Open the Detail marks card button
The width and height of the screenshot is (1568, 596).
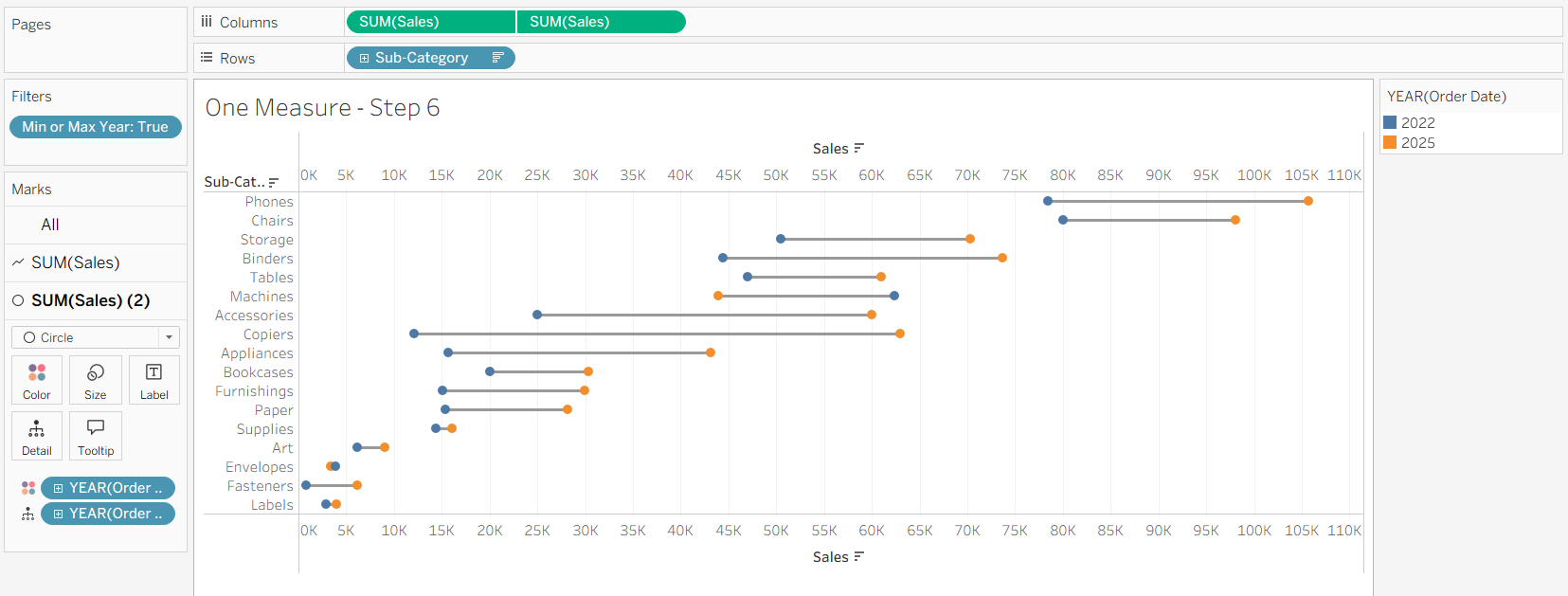pos(37,436)
